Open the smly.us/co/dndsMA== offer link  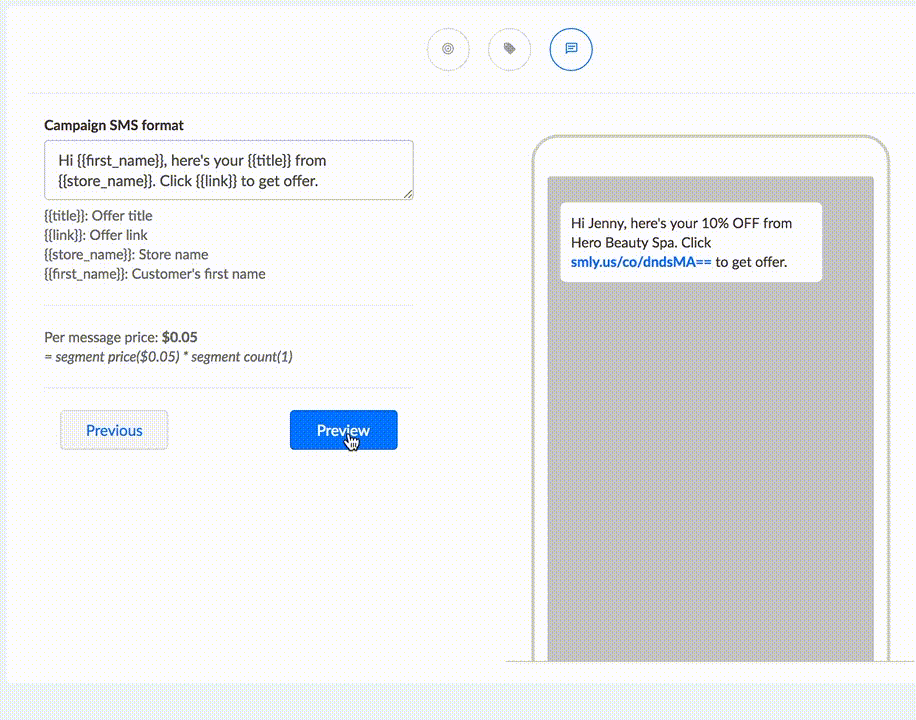pos(641,262)
